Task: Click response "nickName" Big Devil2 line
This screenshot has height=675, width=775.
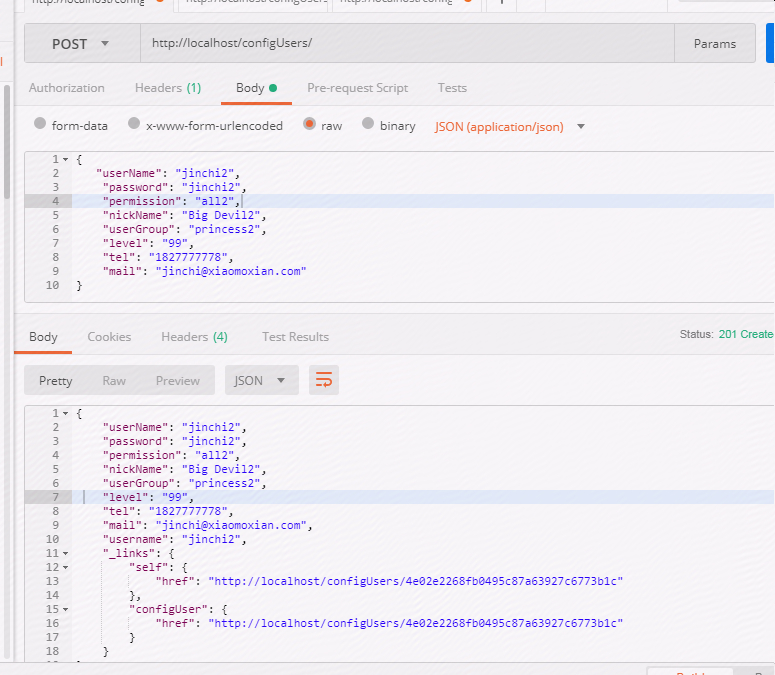Action: (x=184, y=469)
